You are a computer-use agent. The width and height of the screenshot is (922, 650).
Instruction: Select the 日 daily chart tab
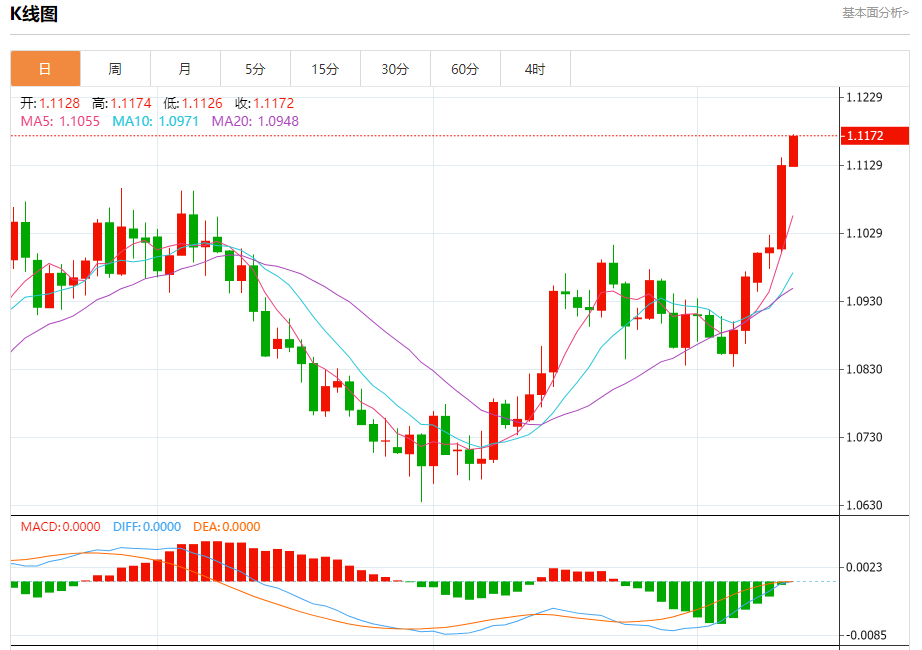[45, 69]
